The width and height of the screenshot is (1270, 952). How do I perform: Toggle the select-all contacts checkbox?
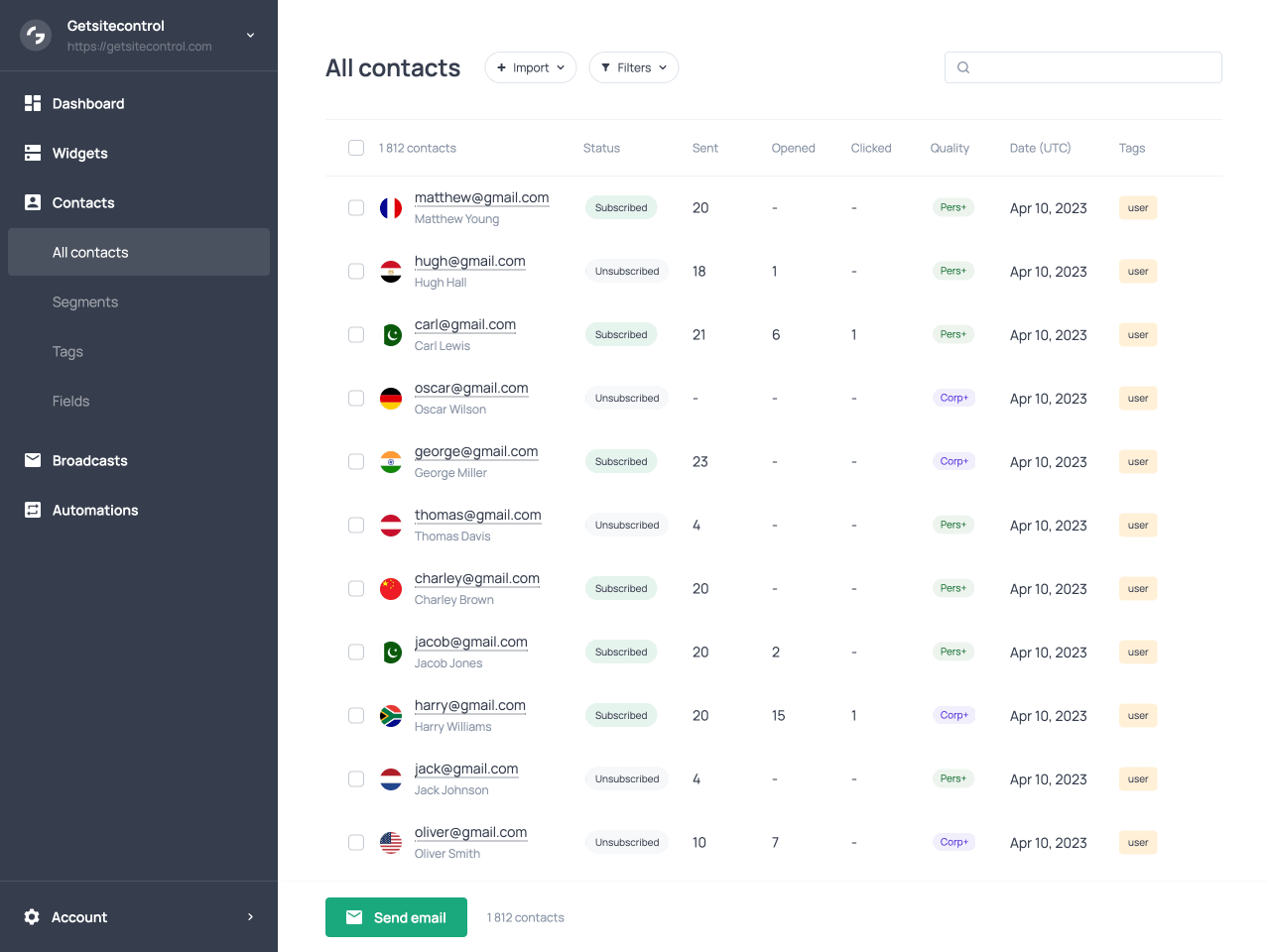click(356, 148)
